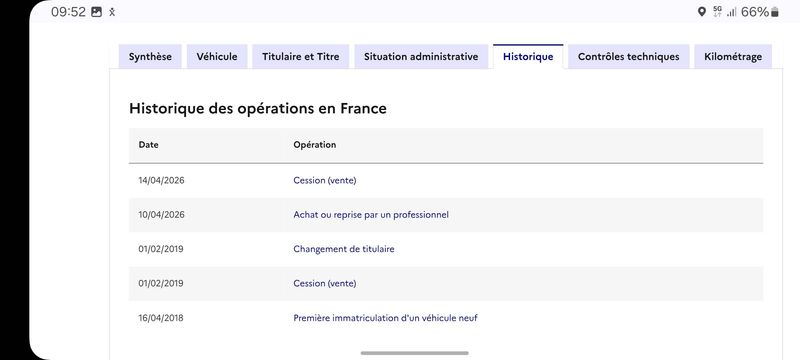Screen dimensions: 800x360
Task: Open the Titulaire et Titre tab
Action: (301, 57)
